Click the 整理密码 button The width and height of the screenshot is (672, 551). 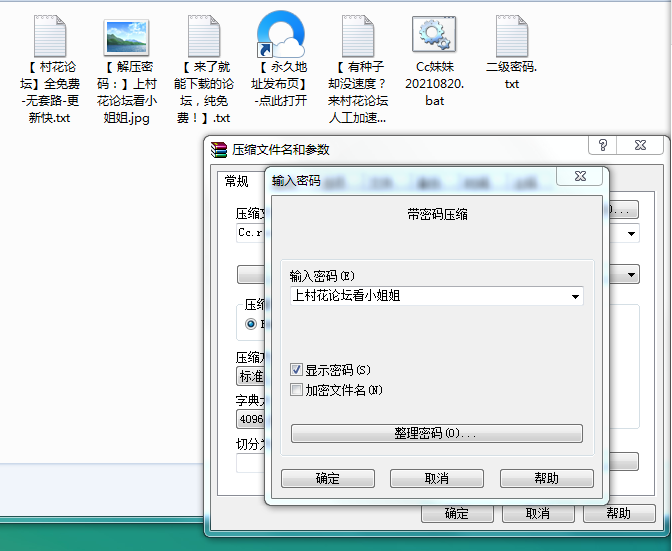[436, 434]
